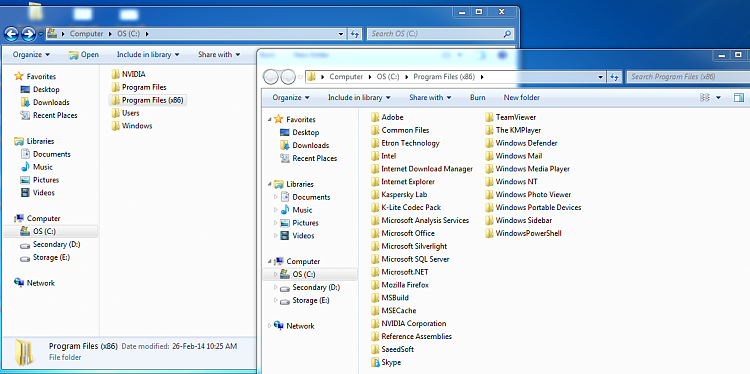This screenshot has width=750, height=374.
Task: Click refresh icon in the OS (C:) window
Action: click(354, 33)
